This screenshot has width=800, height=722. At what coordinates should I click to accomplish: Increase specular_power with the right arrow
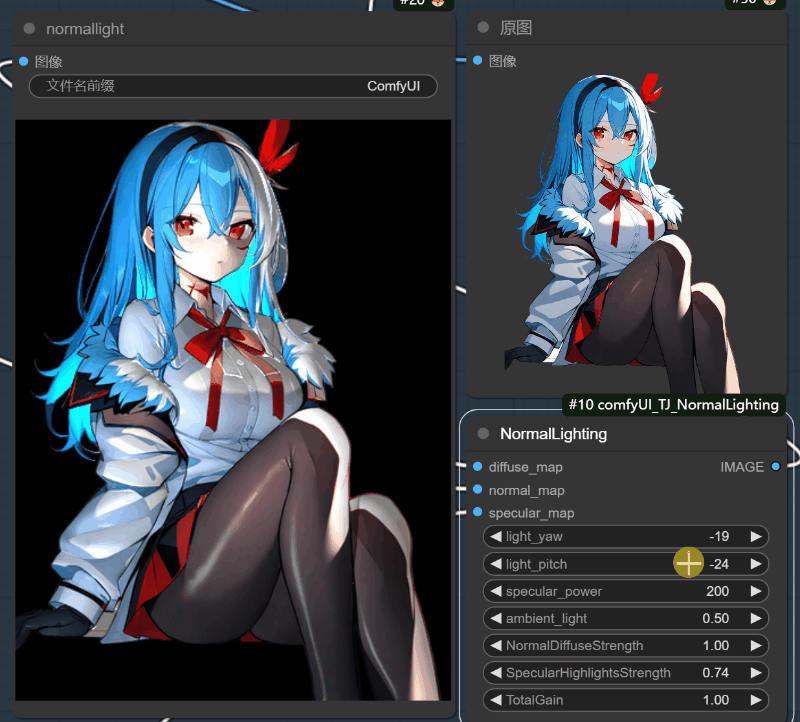tap(756, 591)
